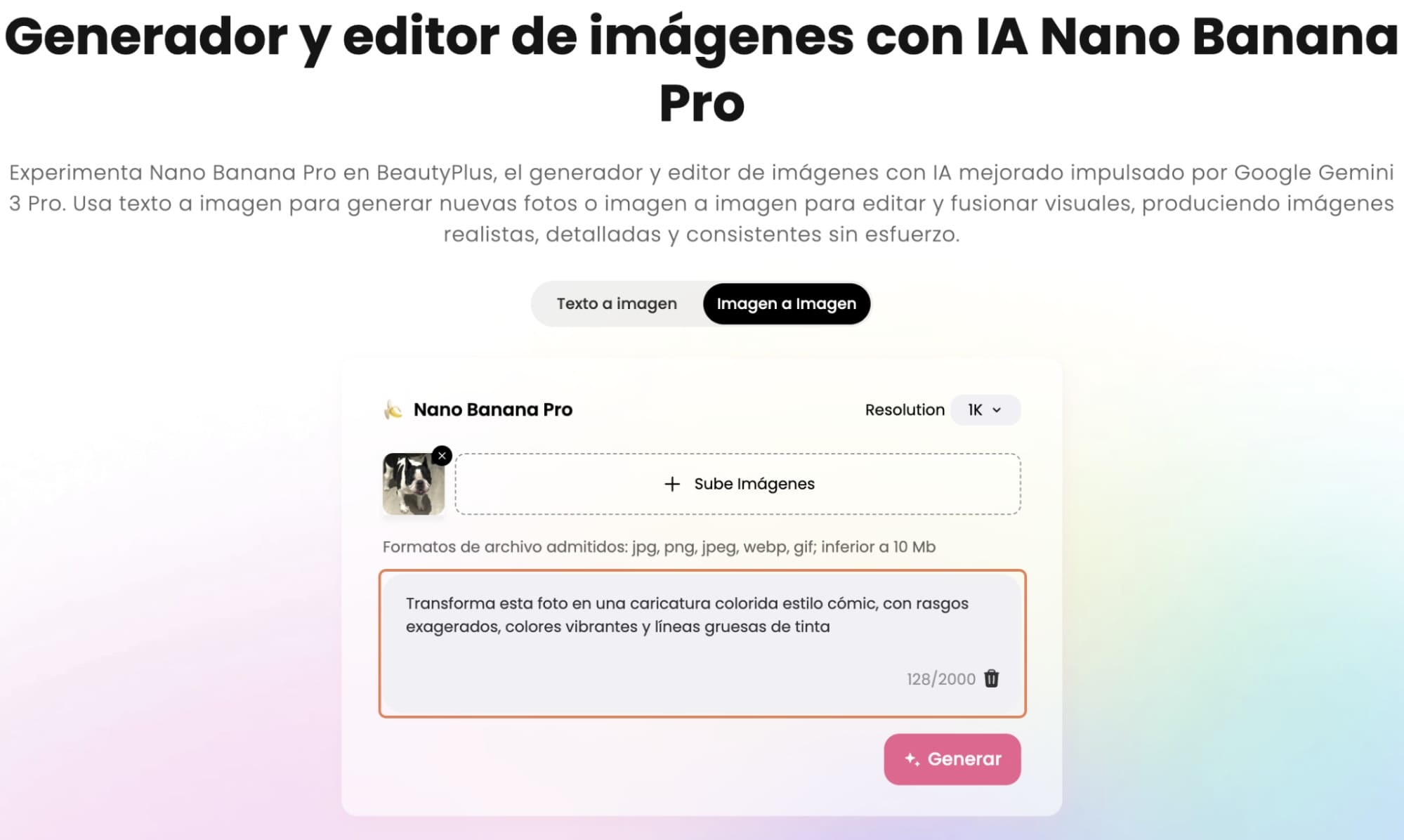Click the Generar button
The height and width of the screenshot is (840, 1404).
952,759
